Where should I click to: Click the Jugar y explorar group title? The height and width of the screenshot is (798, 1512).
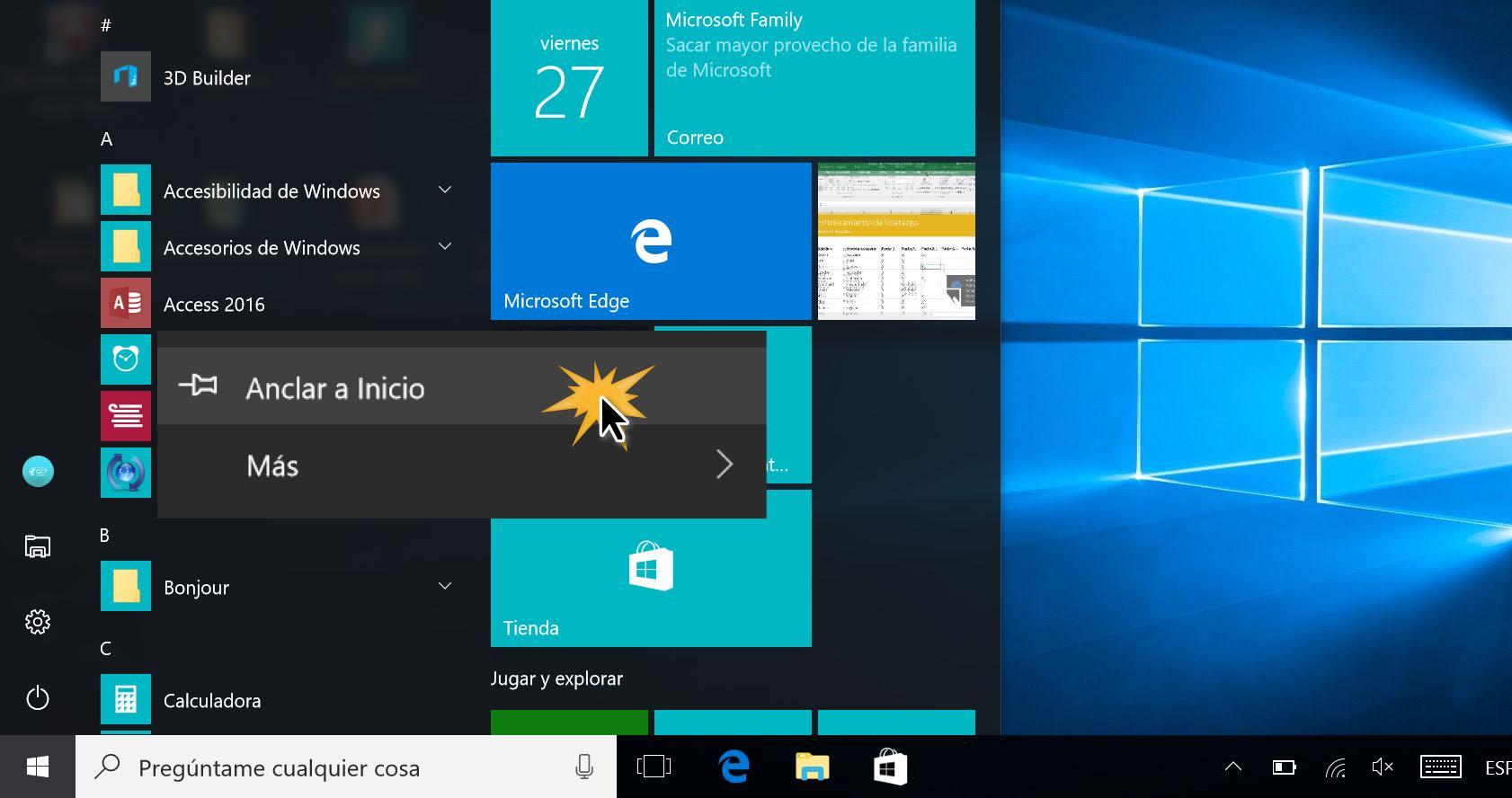click(x=556, y=678)
